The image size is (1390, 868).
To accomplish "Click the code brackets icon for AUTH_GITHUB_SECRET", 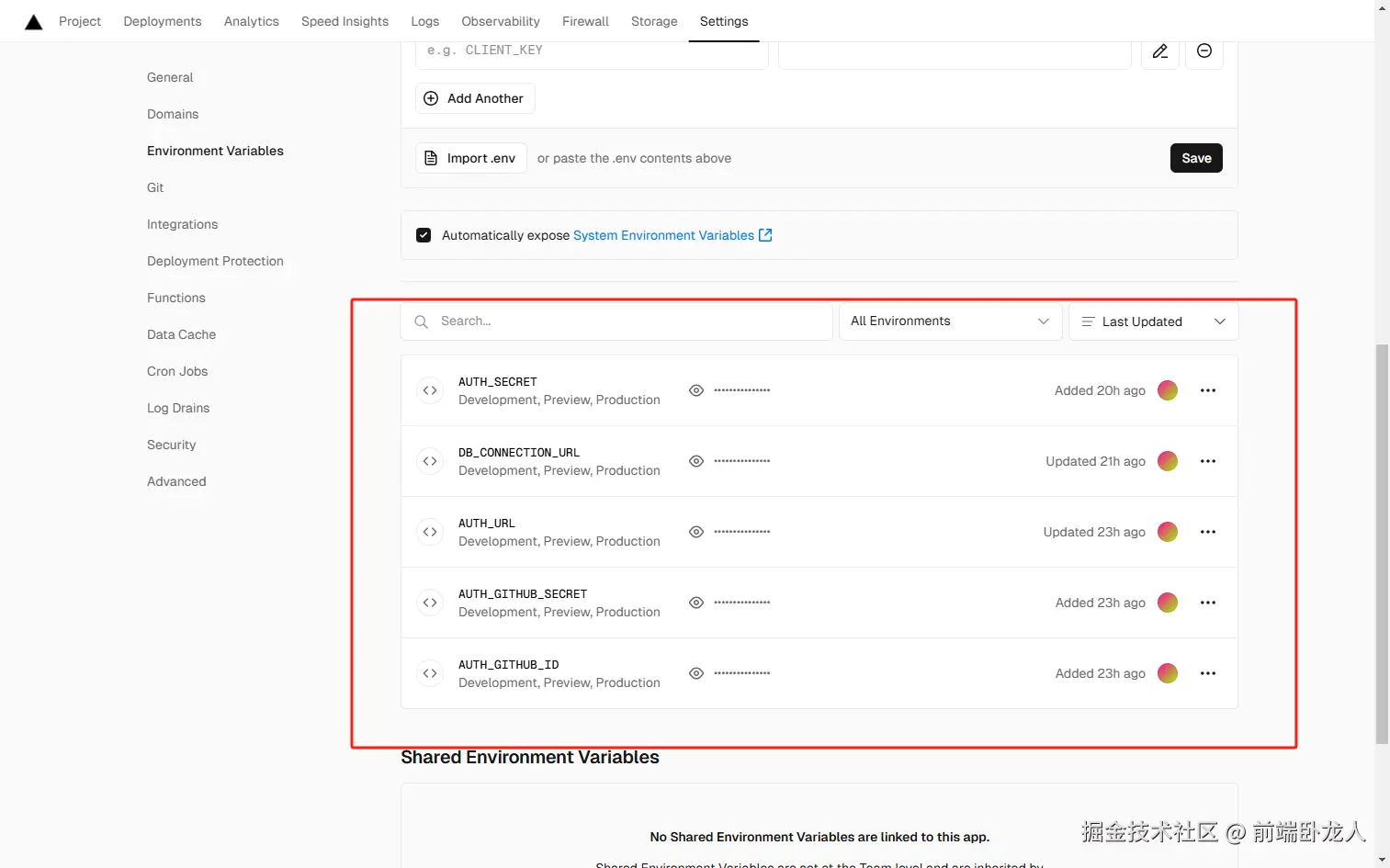I will 430,603.
